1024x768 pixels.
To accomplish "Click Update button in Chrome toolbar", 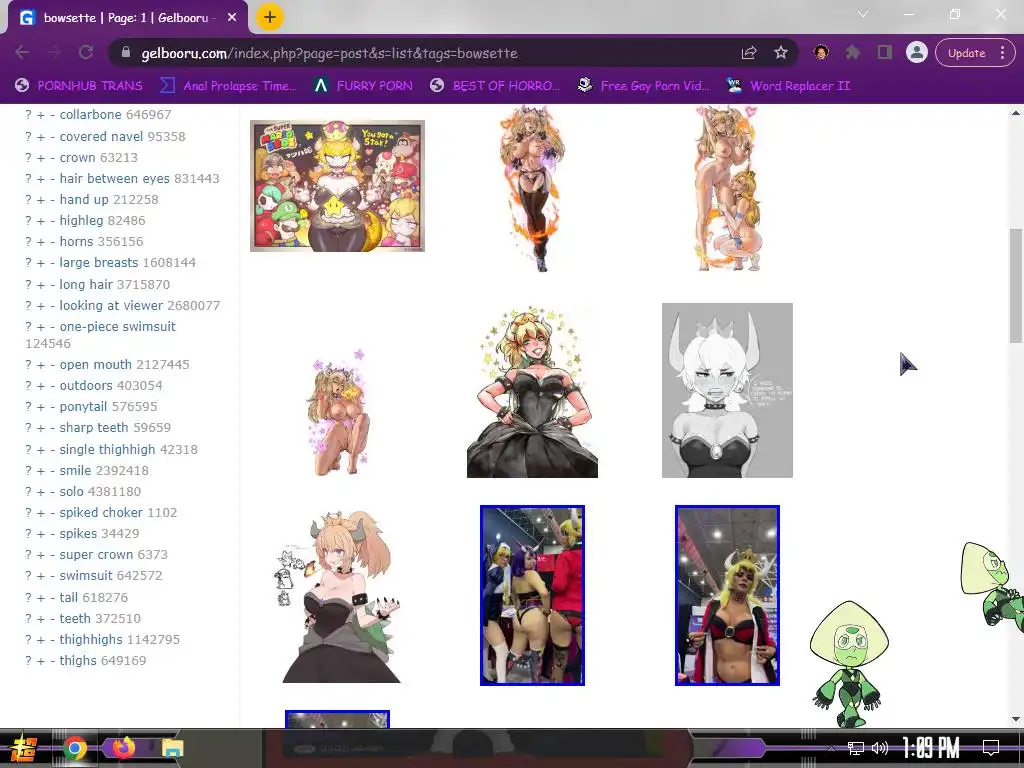I will click(967, 53).
